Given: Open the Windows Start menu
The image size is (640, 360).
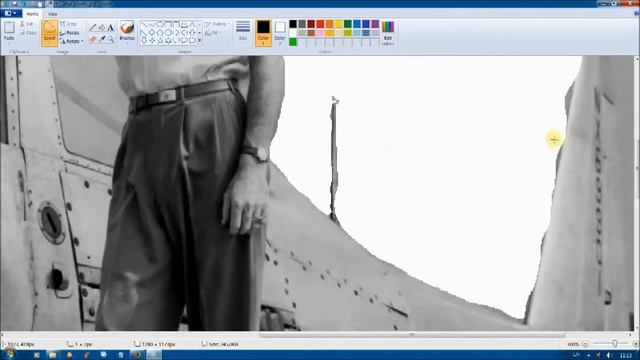Looking at the screenshot, I should 9,354.
